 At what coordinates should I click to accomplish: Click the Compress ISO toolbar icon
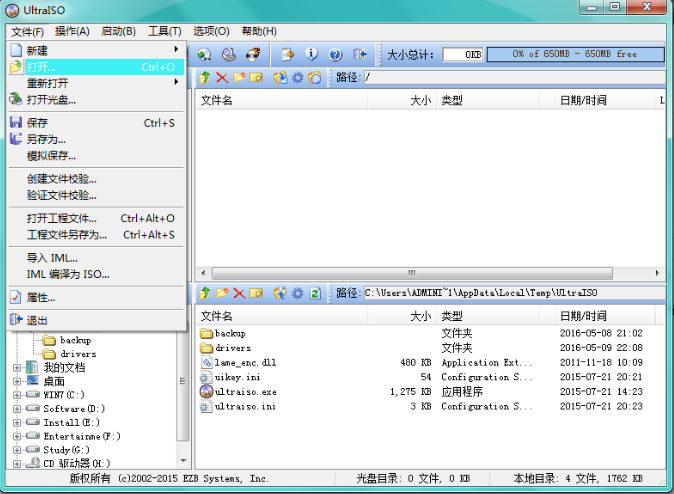[x=287, y=54]
